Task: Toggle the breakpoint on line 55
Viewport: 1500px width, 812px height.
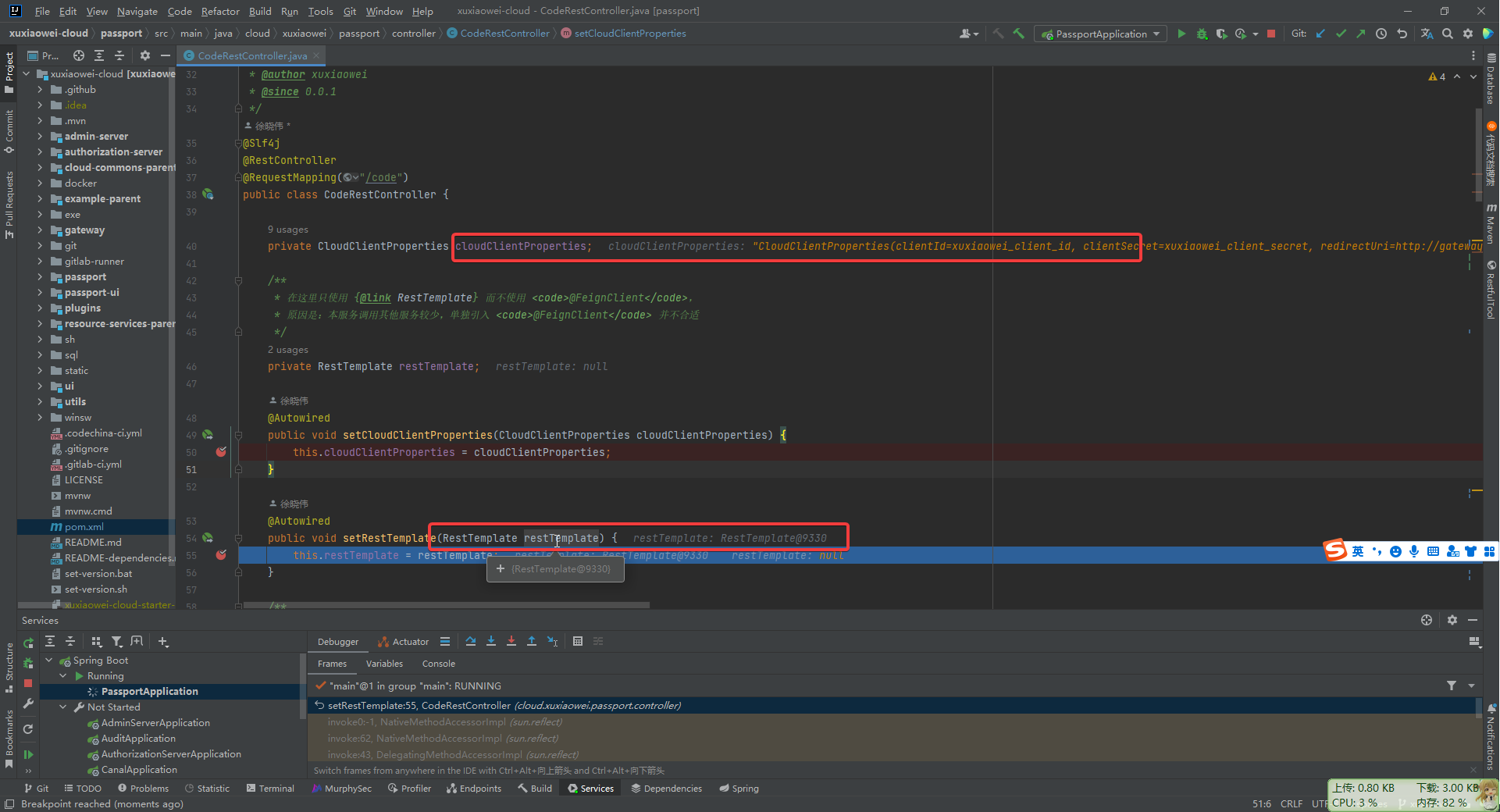Action: (x=221, y=555)
